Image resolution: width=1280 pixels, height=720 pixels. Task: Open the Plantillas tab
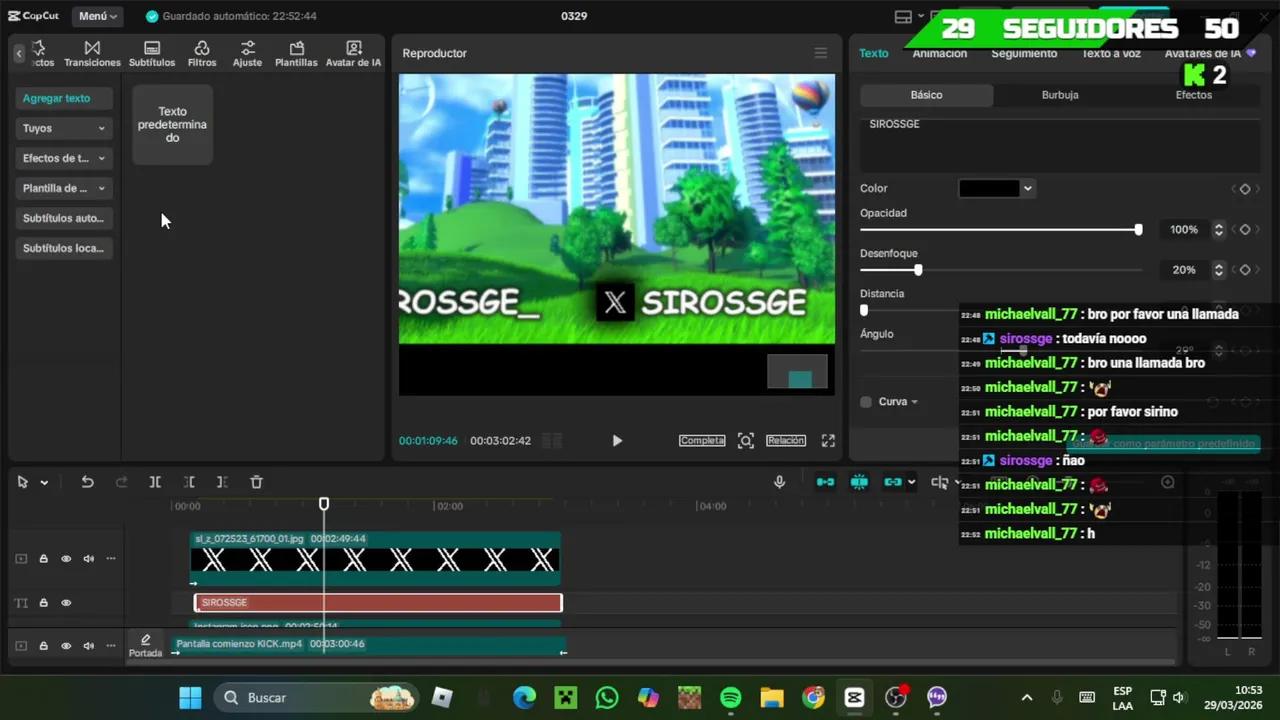(x=296, y=54)
